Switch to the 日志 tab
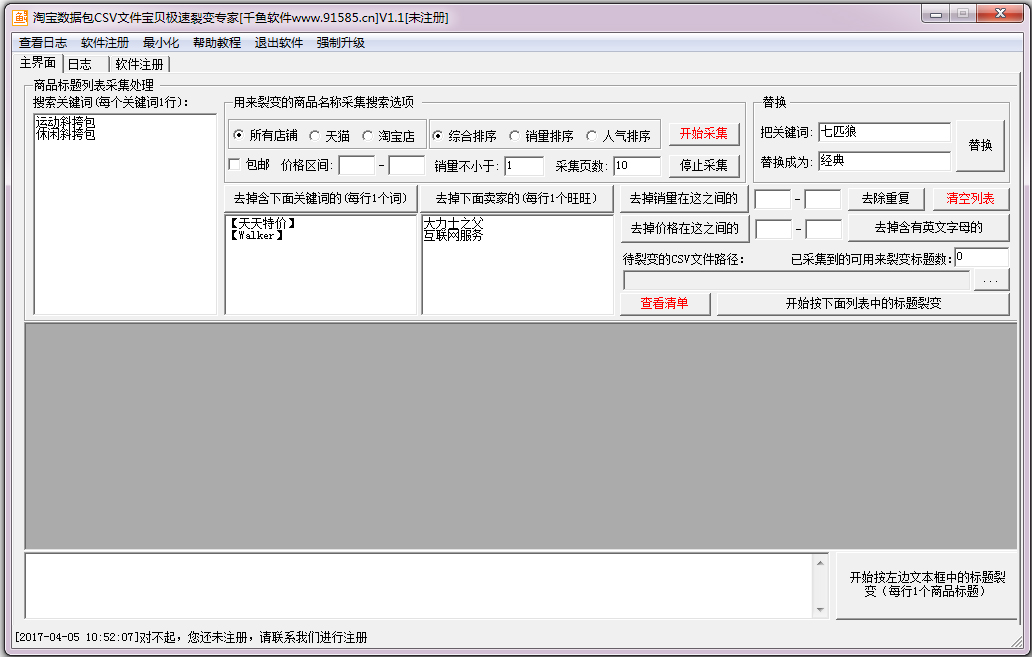 pos(80,64)
